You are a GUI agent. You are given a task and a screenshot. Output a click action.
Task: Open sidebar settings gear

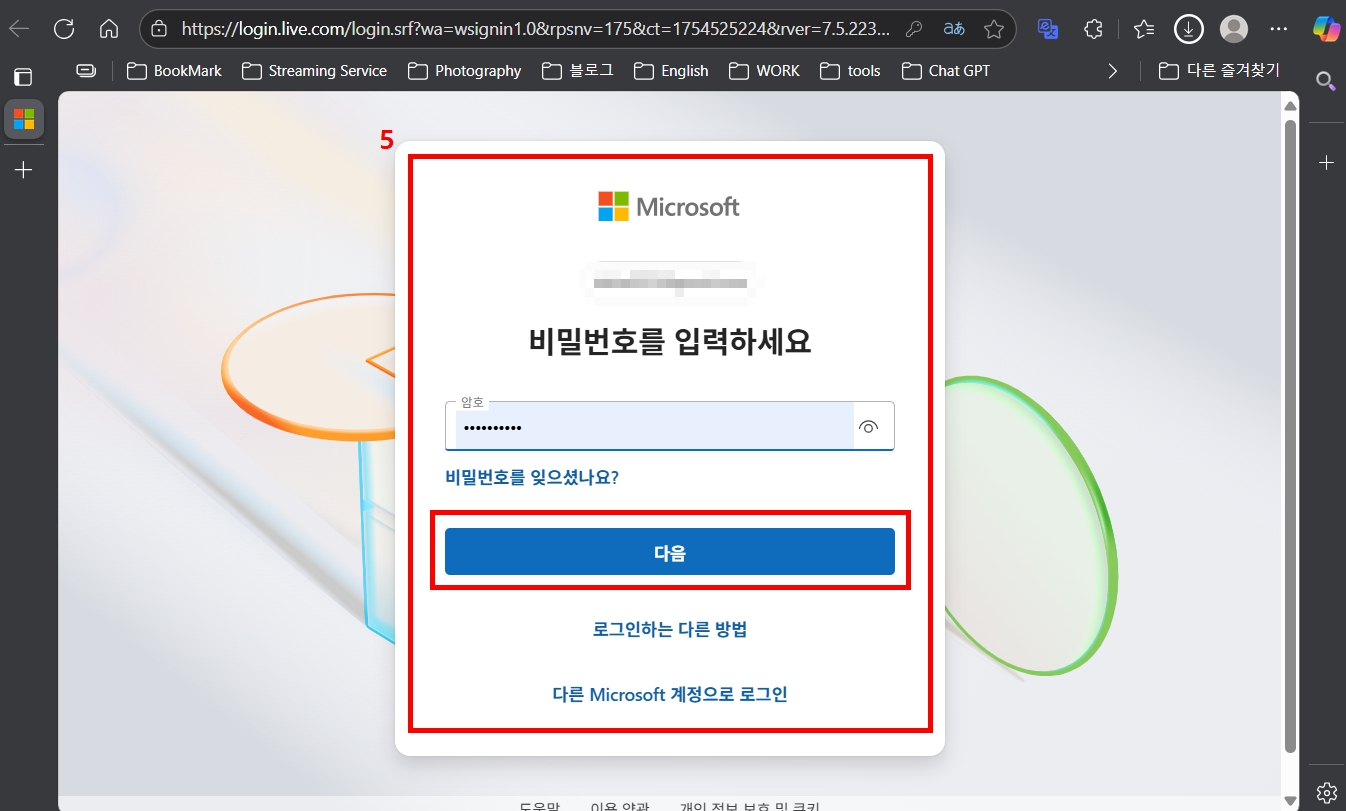[x=1327, y=793]
